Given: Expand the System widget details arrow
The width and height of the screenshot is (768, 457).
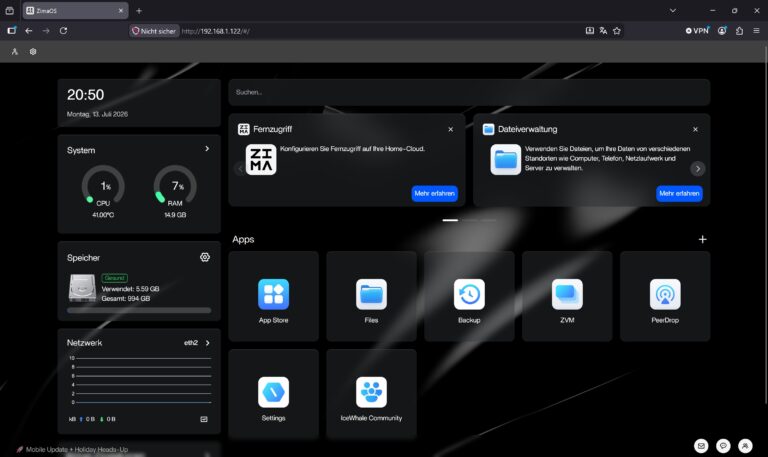Looking at the screenshot, I should coord(207,148).
